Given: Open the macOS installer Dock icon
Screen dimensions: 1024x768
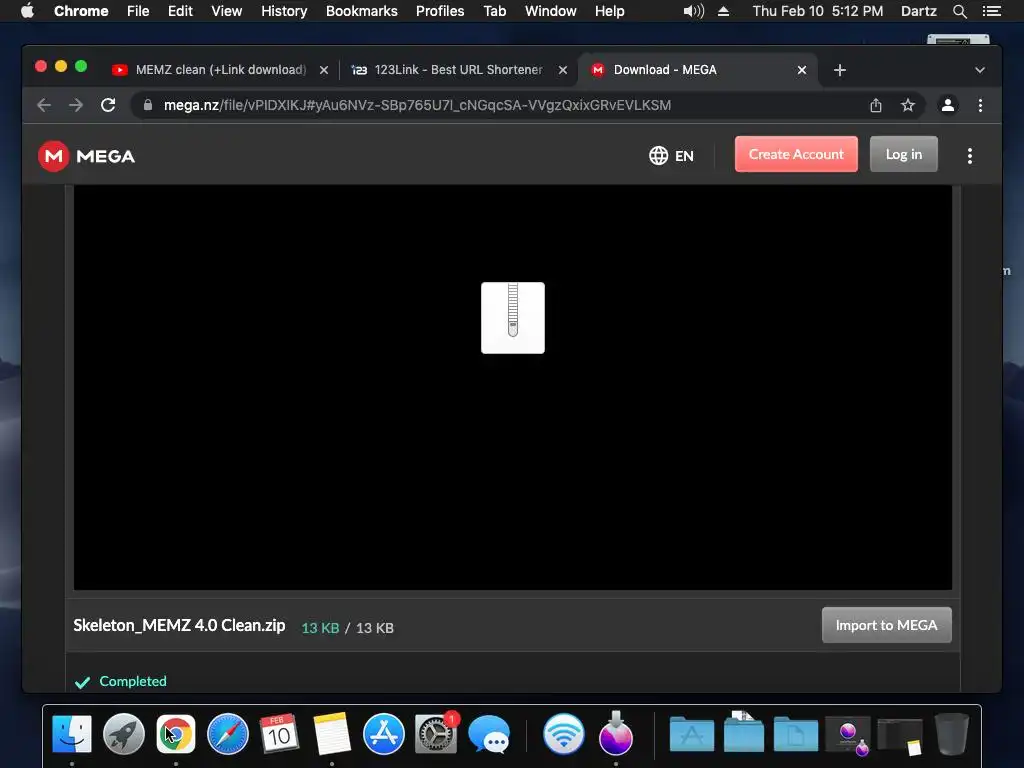Looking at the screenshot, I should tap(616, 733).
